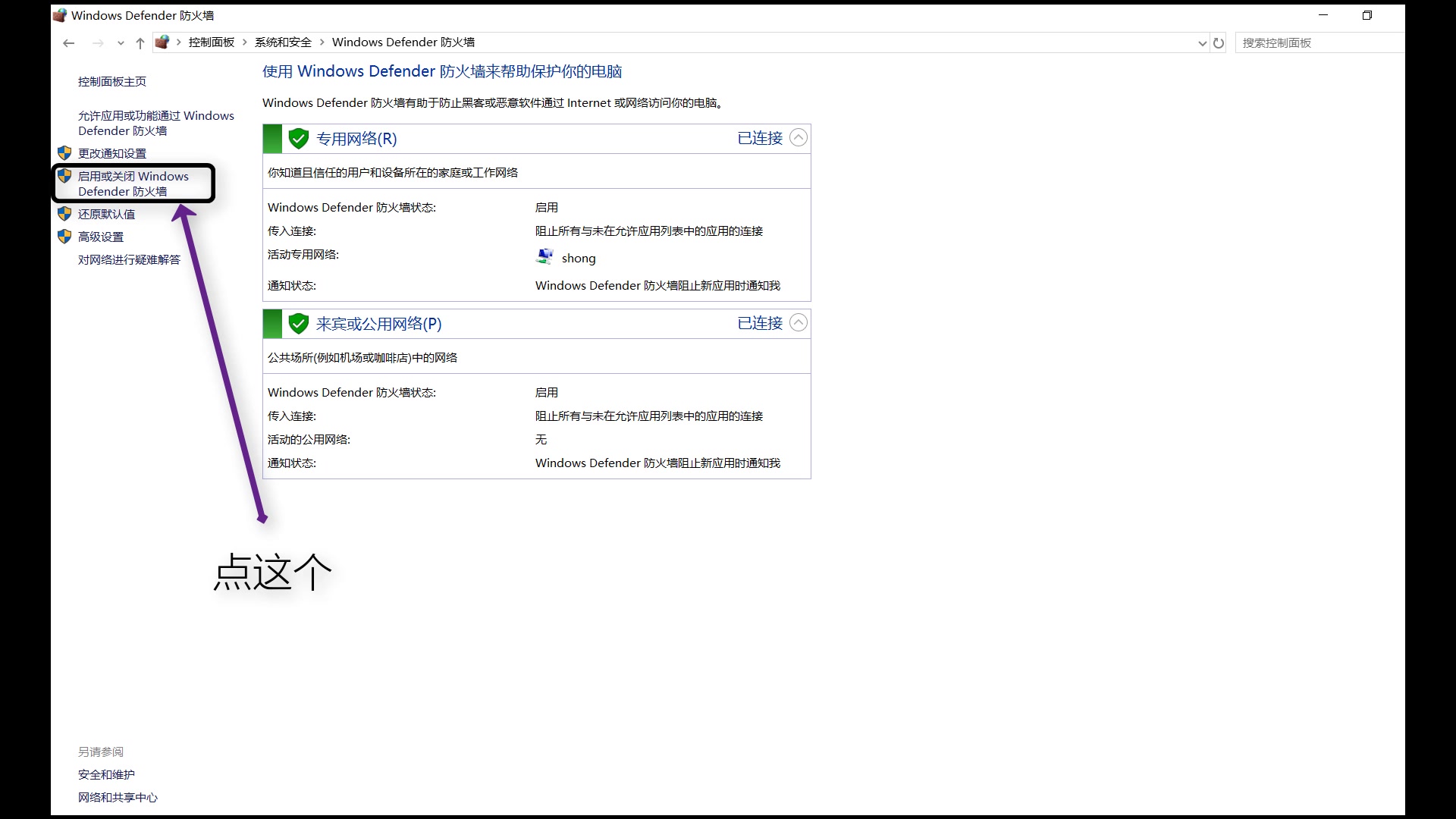Click 还原默认值 link
The width and height of the screenshot is (1456, 819).
[x=107, y=215]
